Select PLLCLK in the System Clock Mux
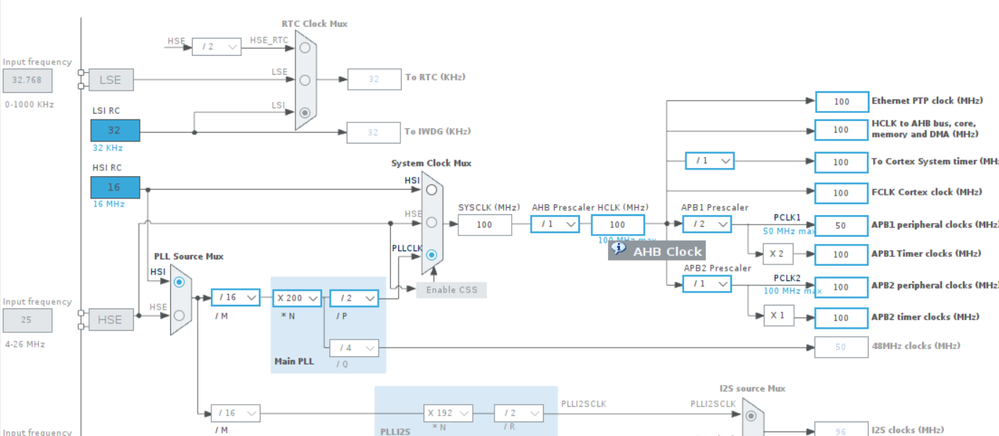 click(x=432, y=255)
